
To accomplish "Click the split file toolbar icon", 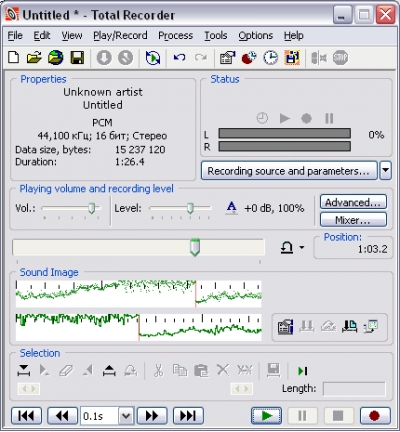I will point(318,58).
